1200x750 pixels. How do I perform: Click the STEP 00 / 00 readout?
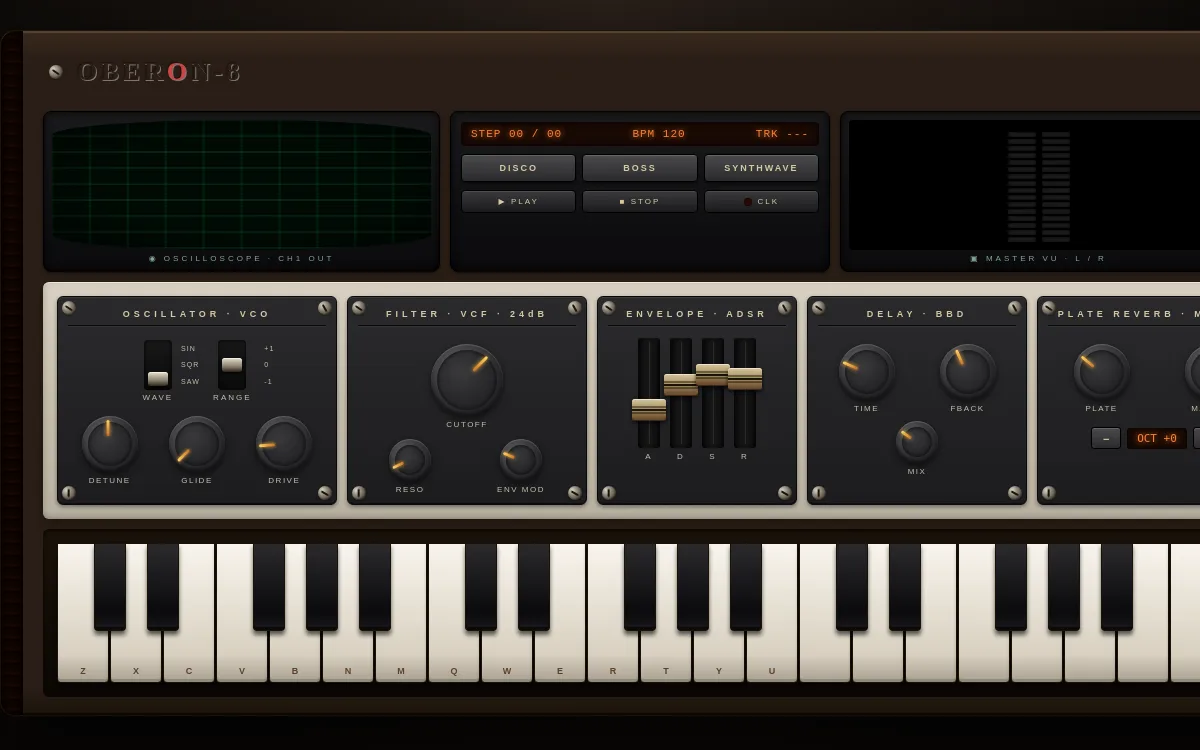(x=516, y=134)
